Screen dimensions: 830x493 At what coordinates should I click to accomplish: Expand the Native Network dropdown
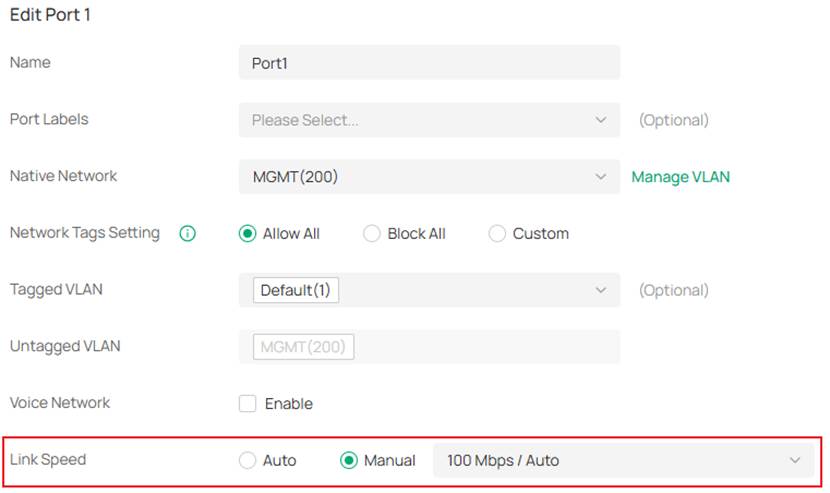coord(420,177)
